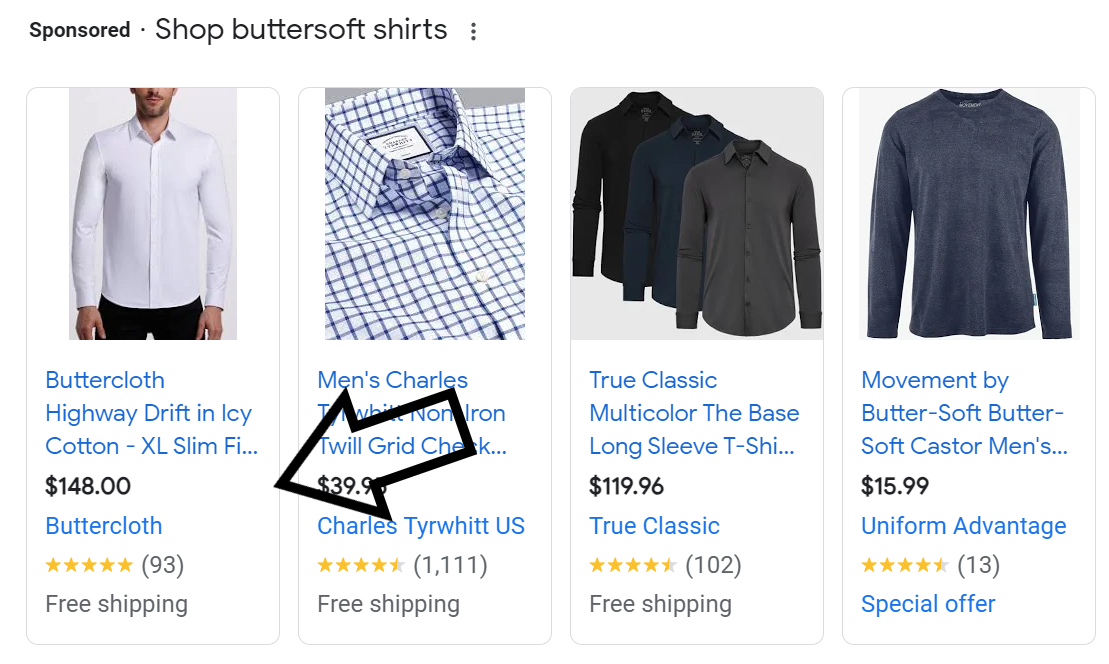Open the Movement by Butter-Soft Castor listing
The width and height of the screenshot is (1109, 664).
pos(963,413)
